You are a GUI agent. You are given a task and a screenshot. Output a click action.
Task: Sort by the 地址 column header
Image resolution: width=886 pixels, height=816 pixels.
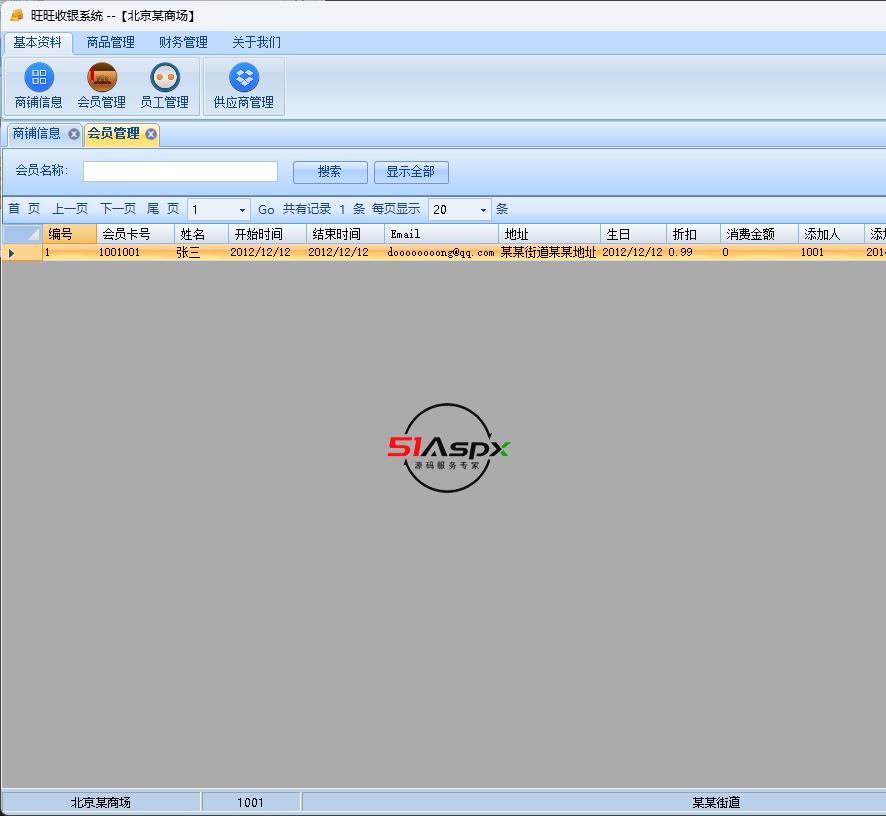pos(549,233)
